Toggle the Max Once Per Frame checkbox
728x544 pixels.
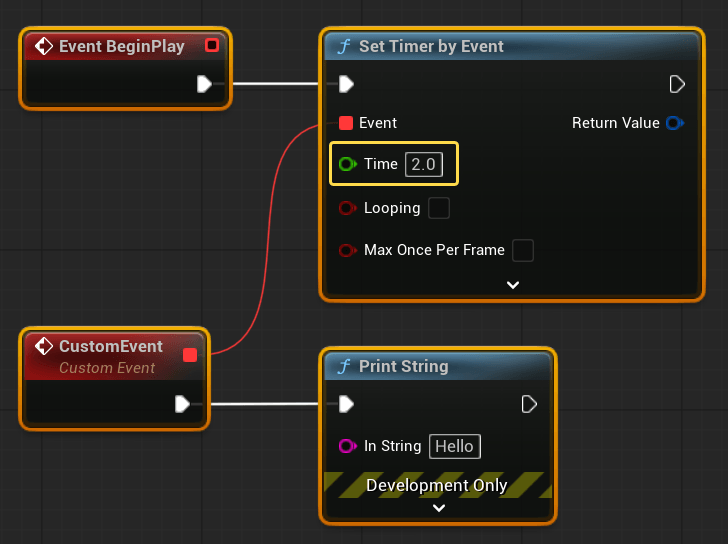(522, 250)
